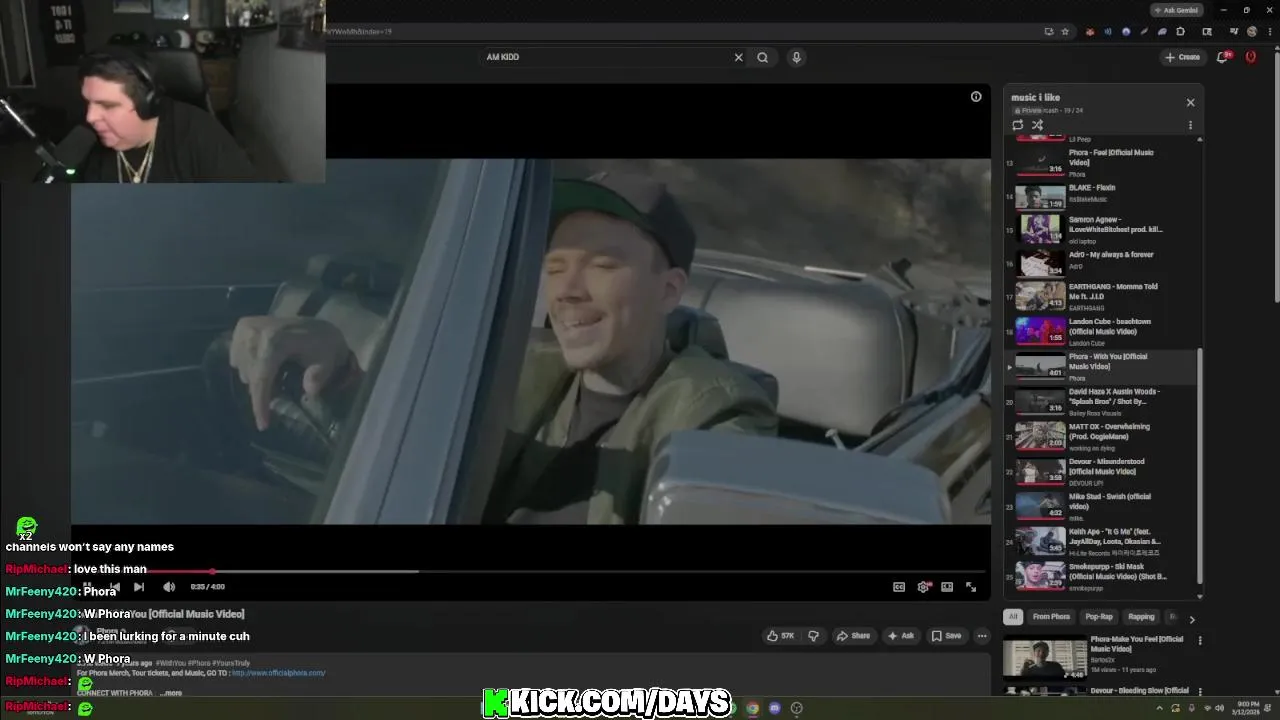Save video to playlist

click(946, 636)
